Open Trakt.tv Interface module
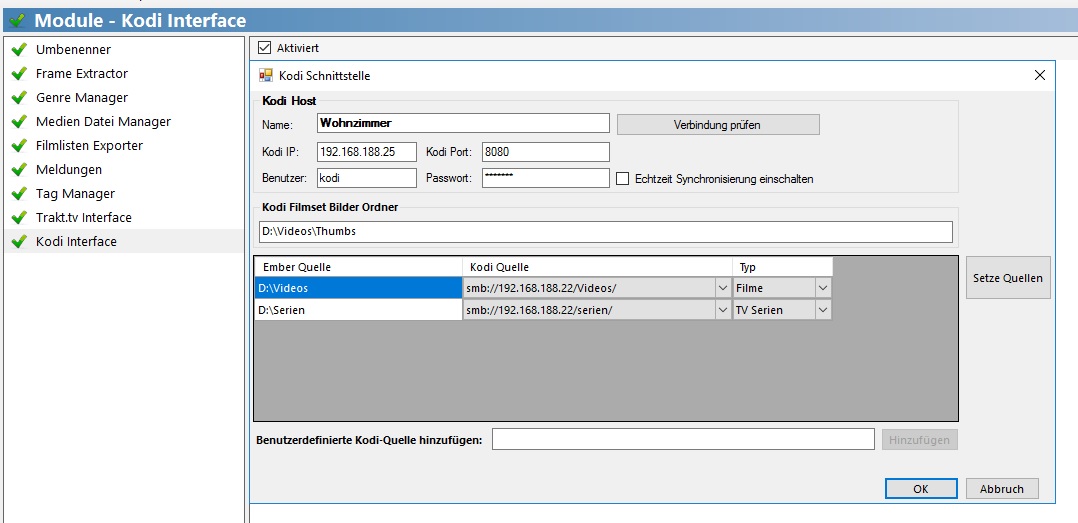The height and width of the screenshot is (523, 1078). tap(124, 217)
